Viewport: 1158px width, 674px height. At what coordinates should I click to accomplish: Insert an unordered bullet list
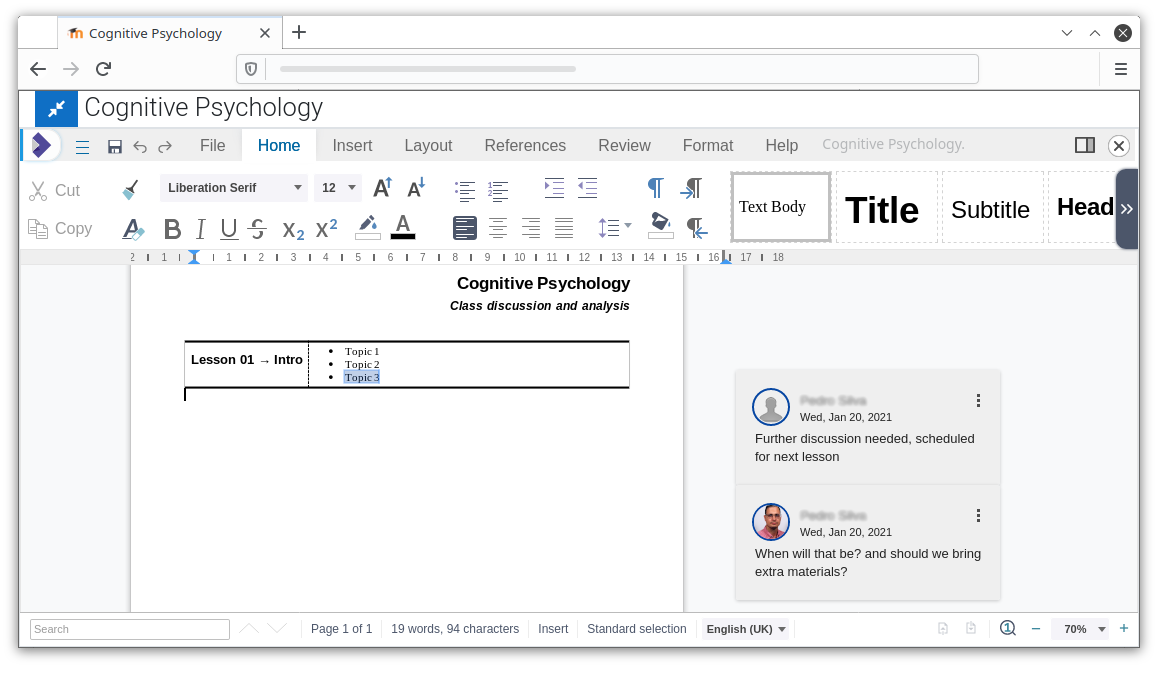(465, 189)
